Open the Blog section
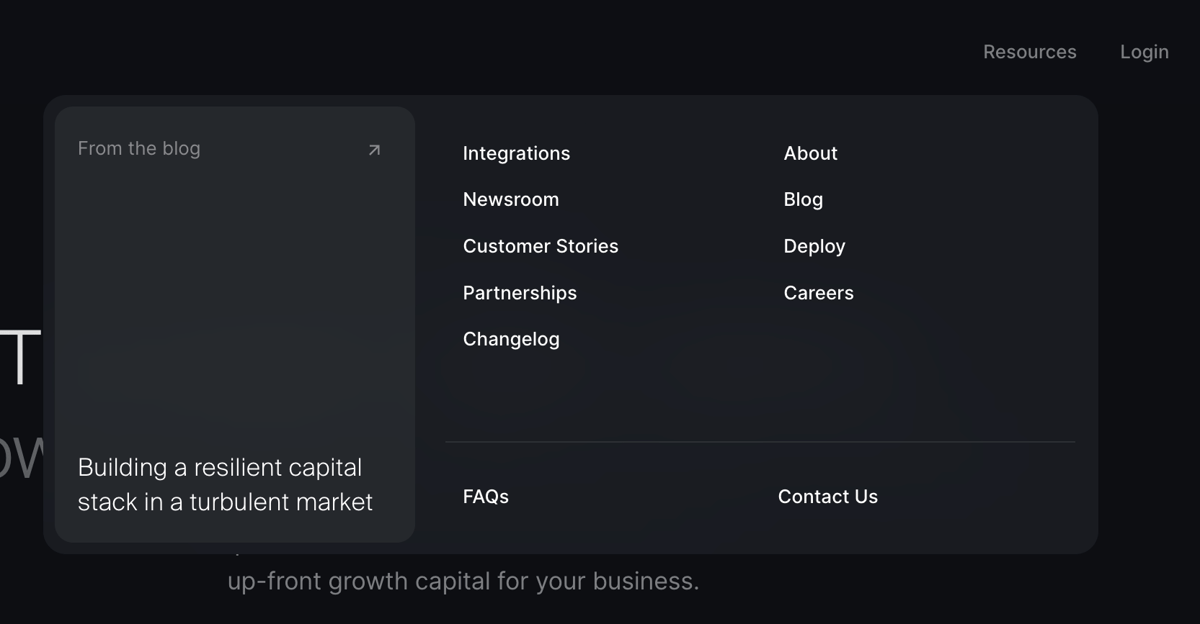Screen dimensions: 1200x624 pos(803,199)
